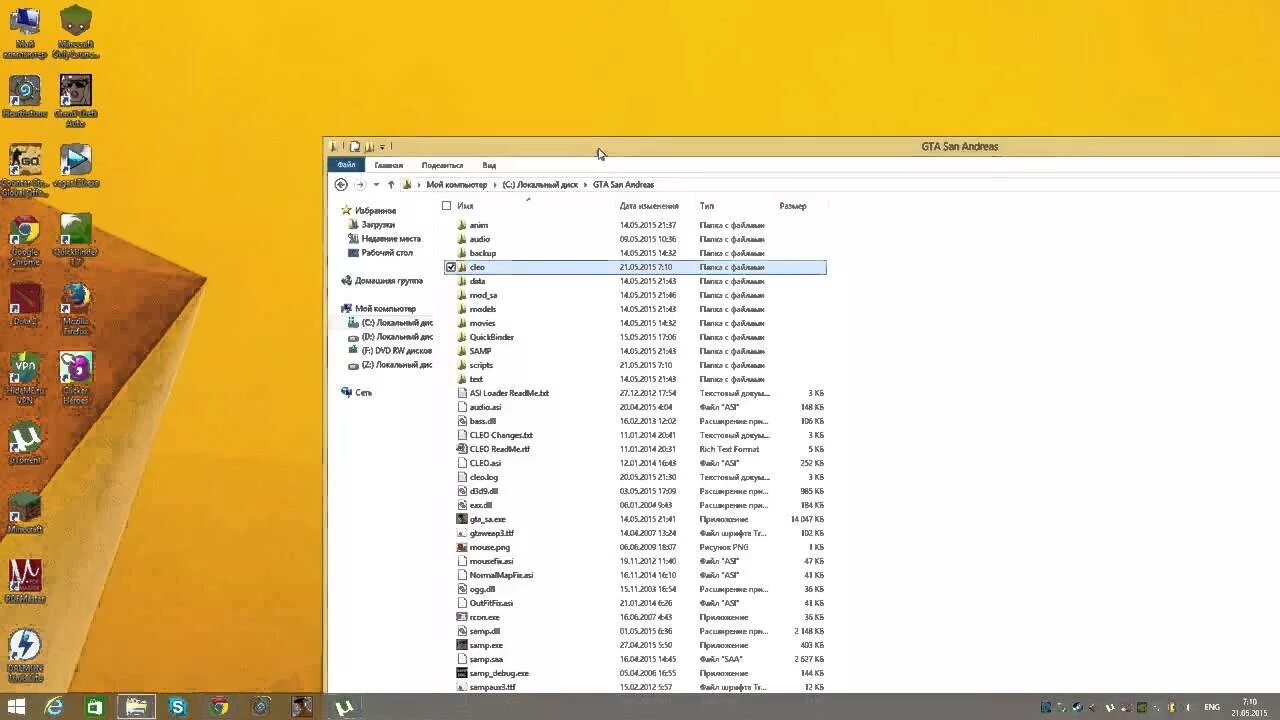Launch Internet Explorer from the taskbar
Image resolution: width=1280 pixels, height=720 pixels.
54,707
